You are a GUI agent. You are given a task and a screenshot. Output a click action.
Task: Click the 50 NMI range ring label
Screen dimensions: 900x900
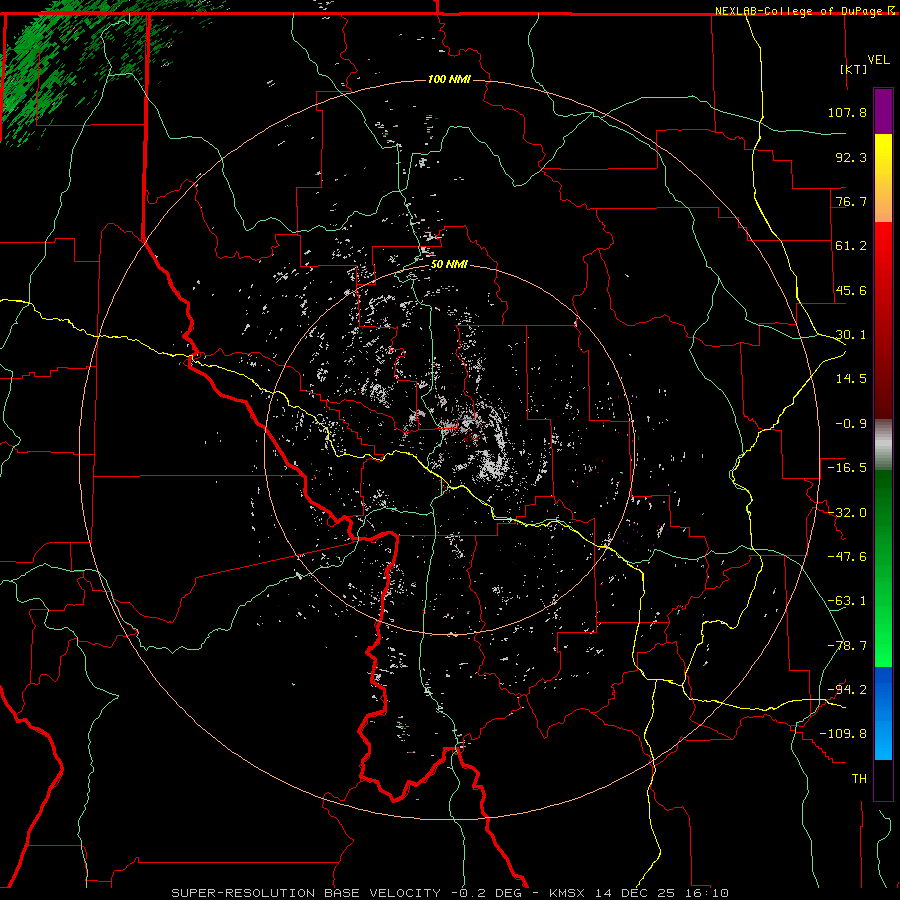(x=449, y=265)
